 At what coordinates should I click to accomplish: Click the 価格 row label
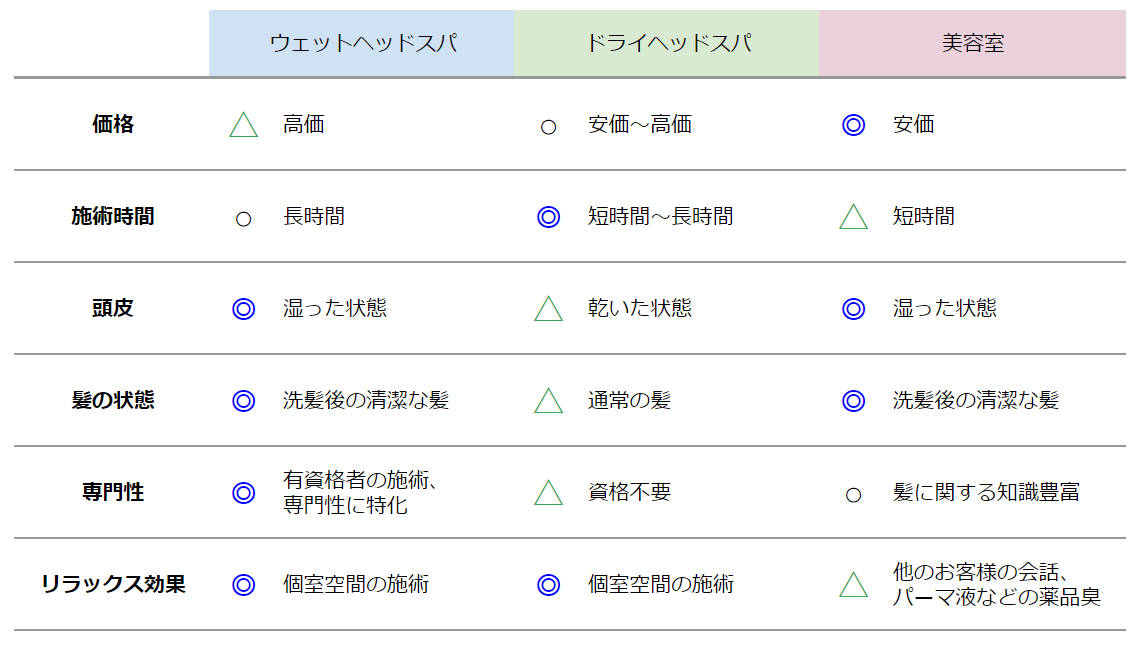(112, 125)
